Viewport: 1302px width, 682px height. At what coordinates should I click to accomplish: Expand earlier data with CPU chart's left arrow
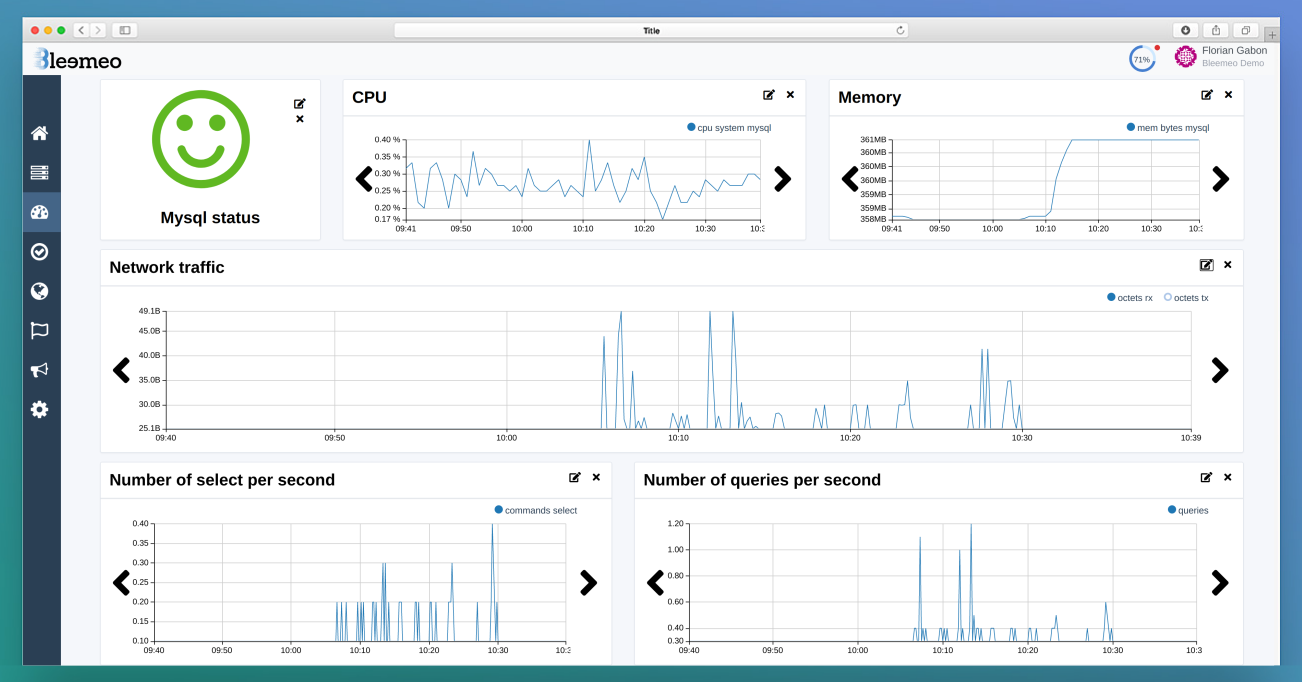pos(364,179)
